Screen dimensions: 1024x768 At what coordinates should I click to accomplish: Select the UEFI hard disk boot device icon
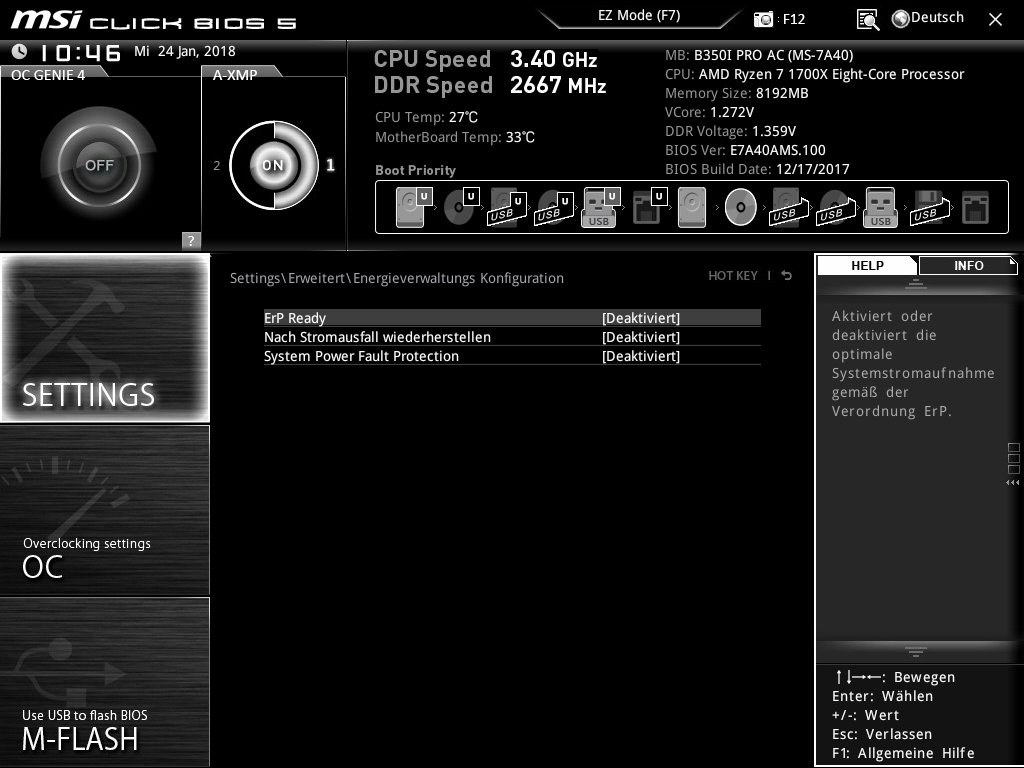[x=413, y=207]
